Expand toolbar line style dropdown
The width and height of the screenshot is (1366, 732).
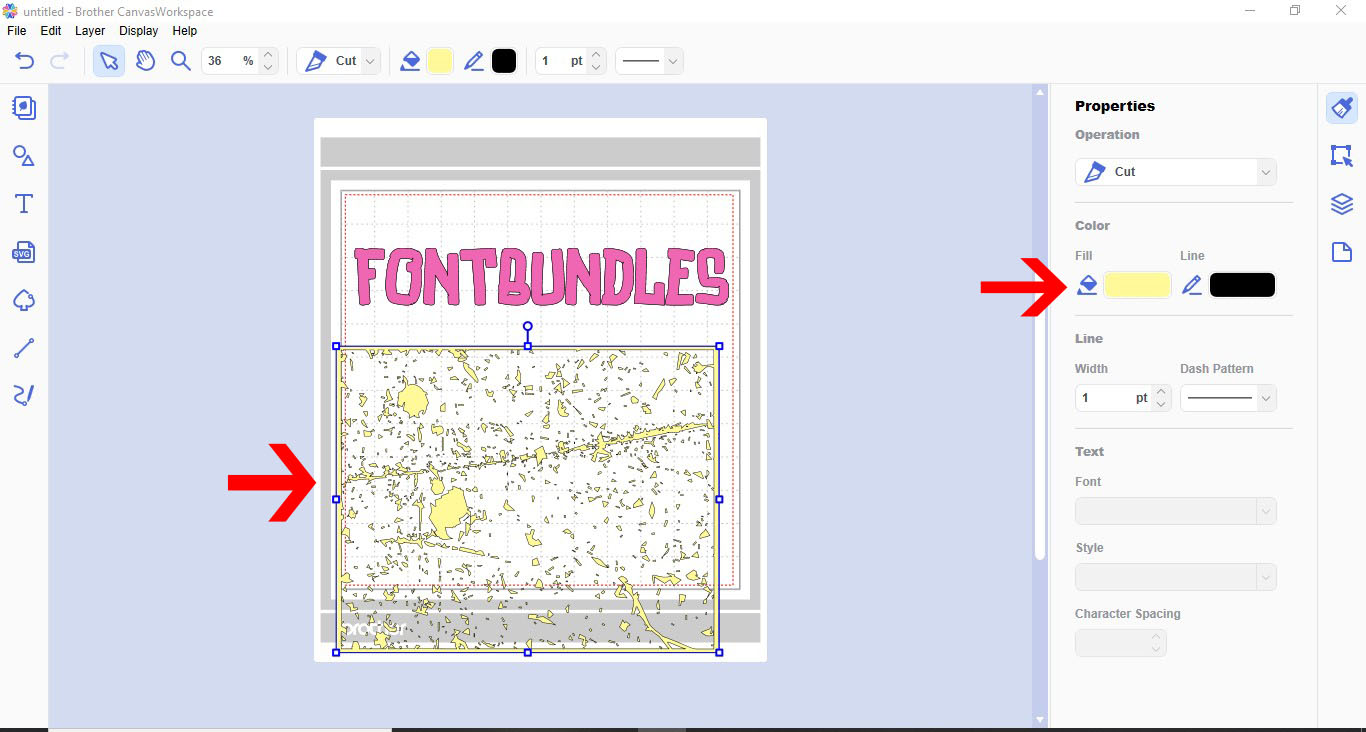(673, 61)
